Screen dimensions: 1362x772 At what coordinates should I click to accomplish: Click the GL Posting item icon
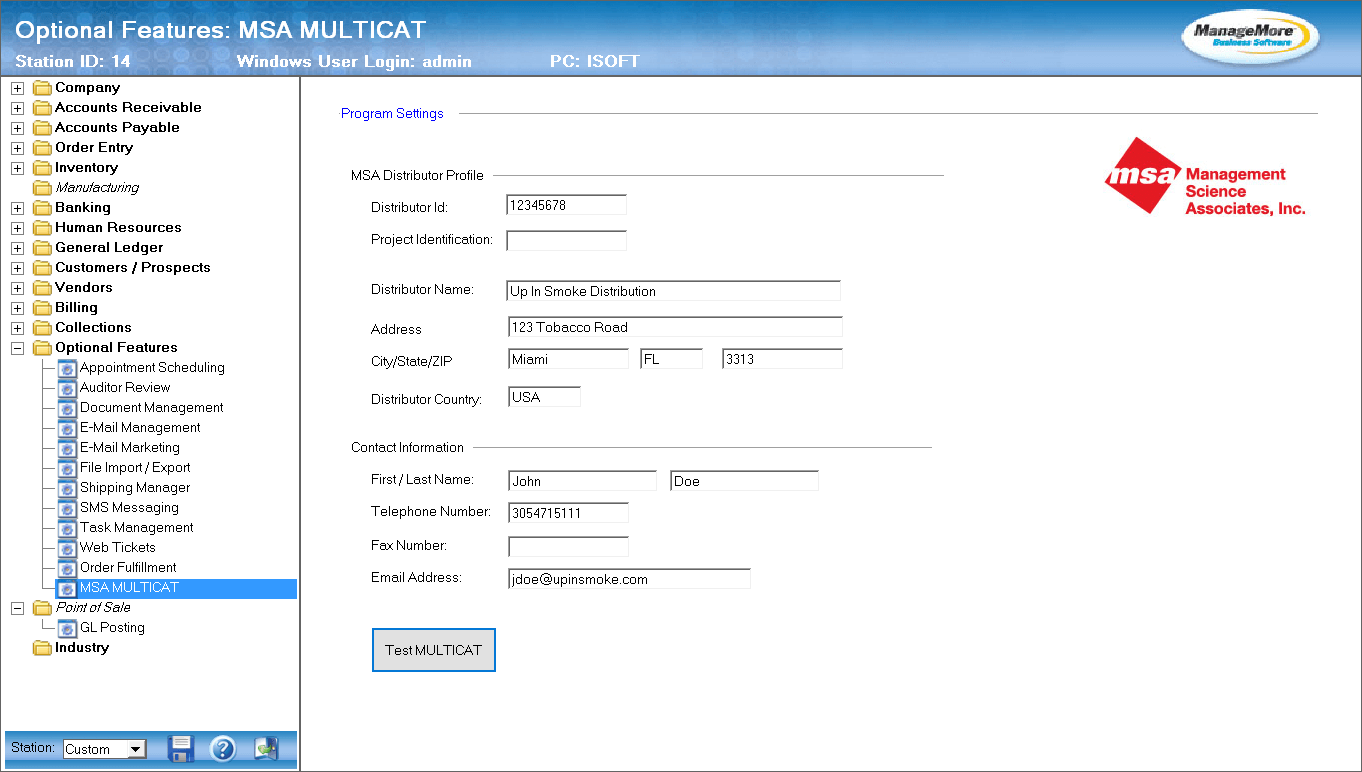pyautogui.click(x=67, y=628)
